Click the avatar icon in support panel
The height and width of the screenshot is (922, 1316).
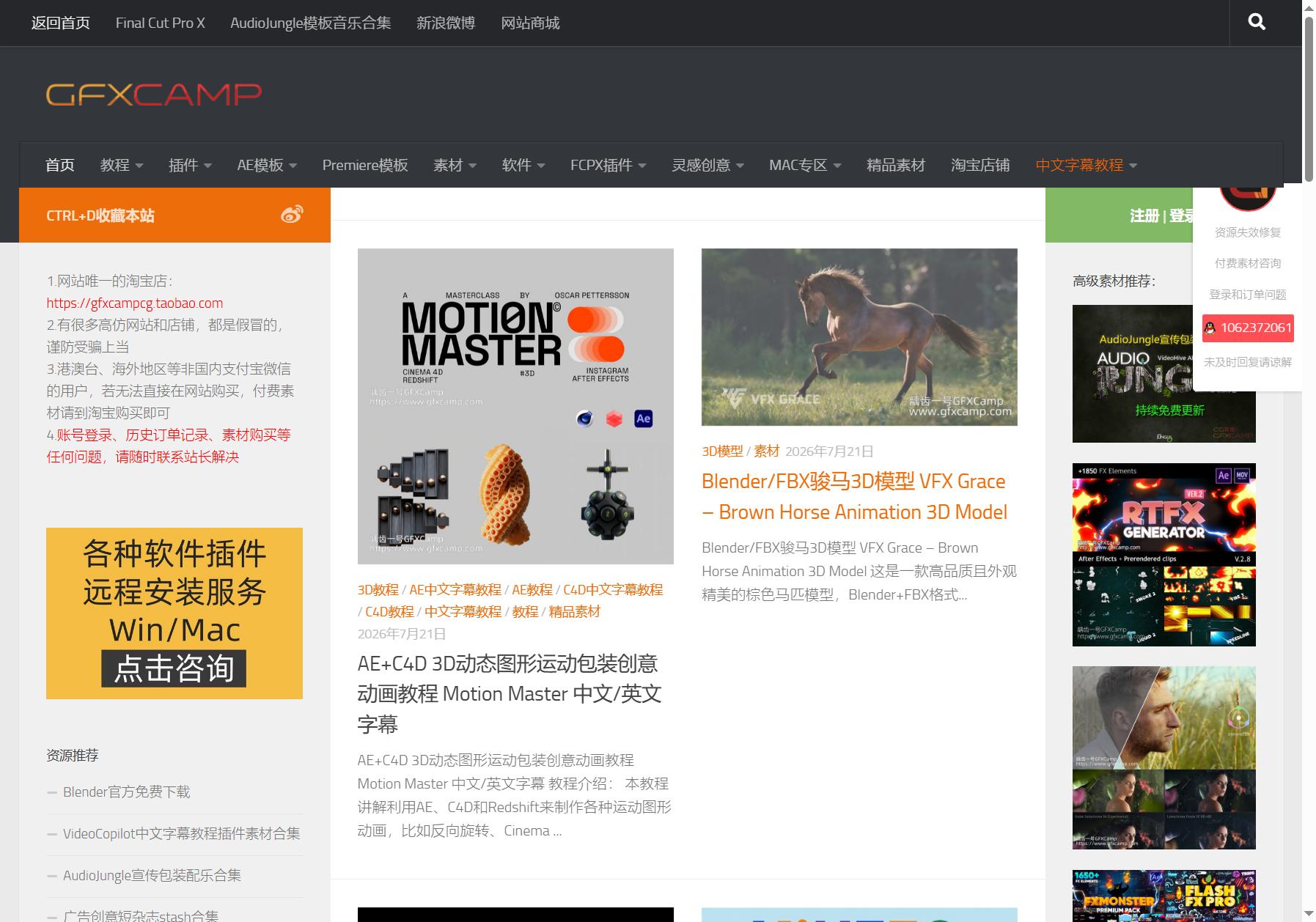pyautogui.click(x=1248, y=196)
